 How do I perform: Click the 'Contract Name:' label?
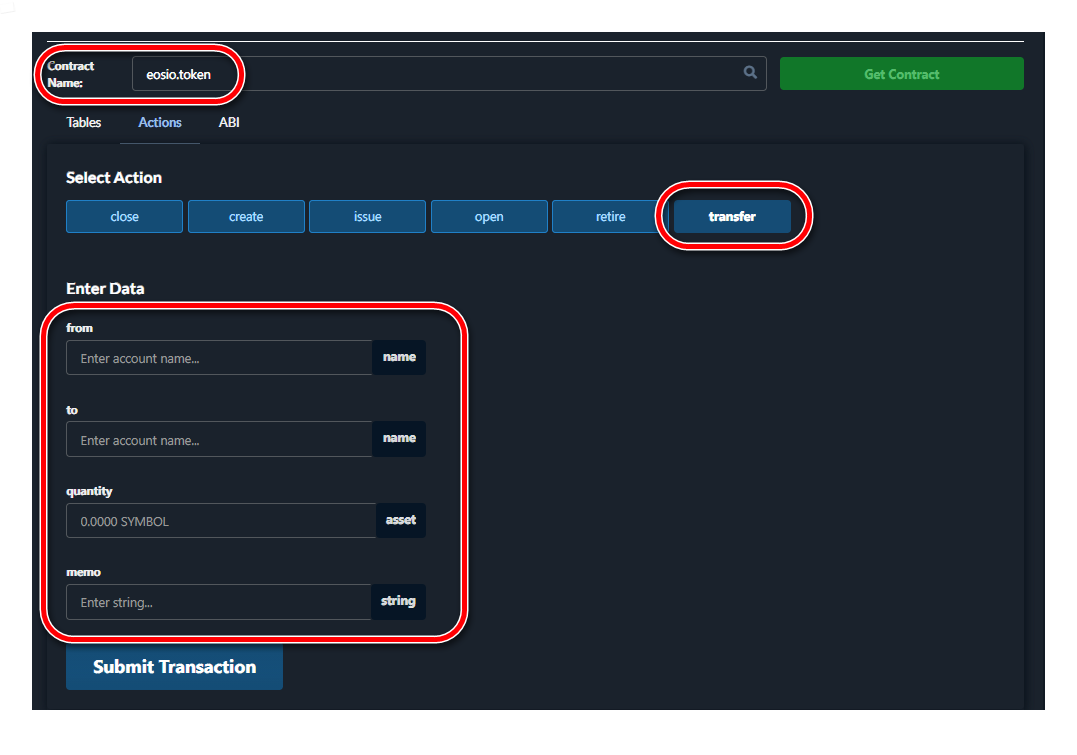pyautogui.click(x=70, y=74)
